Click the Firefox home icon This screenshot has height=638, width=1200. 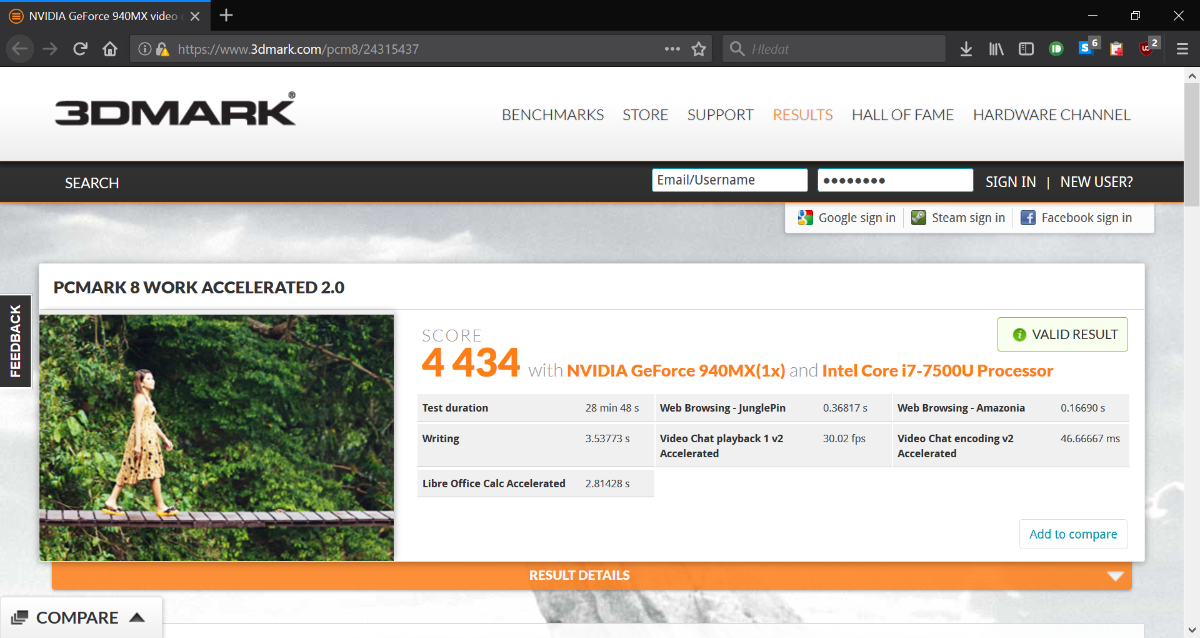click(110, 49)
